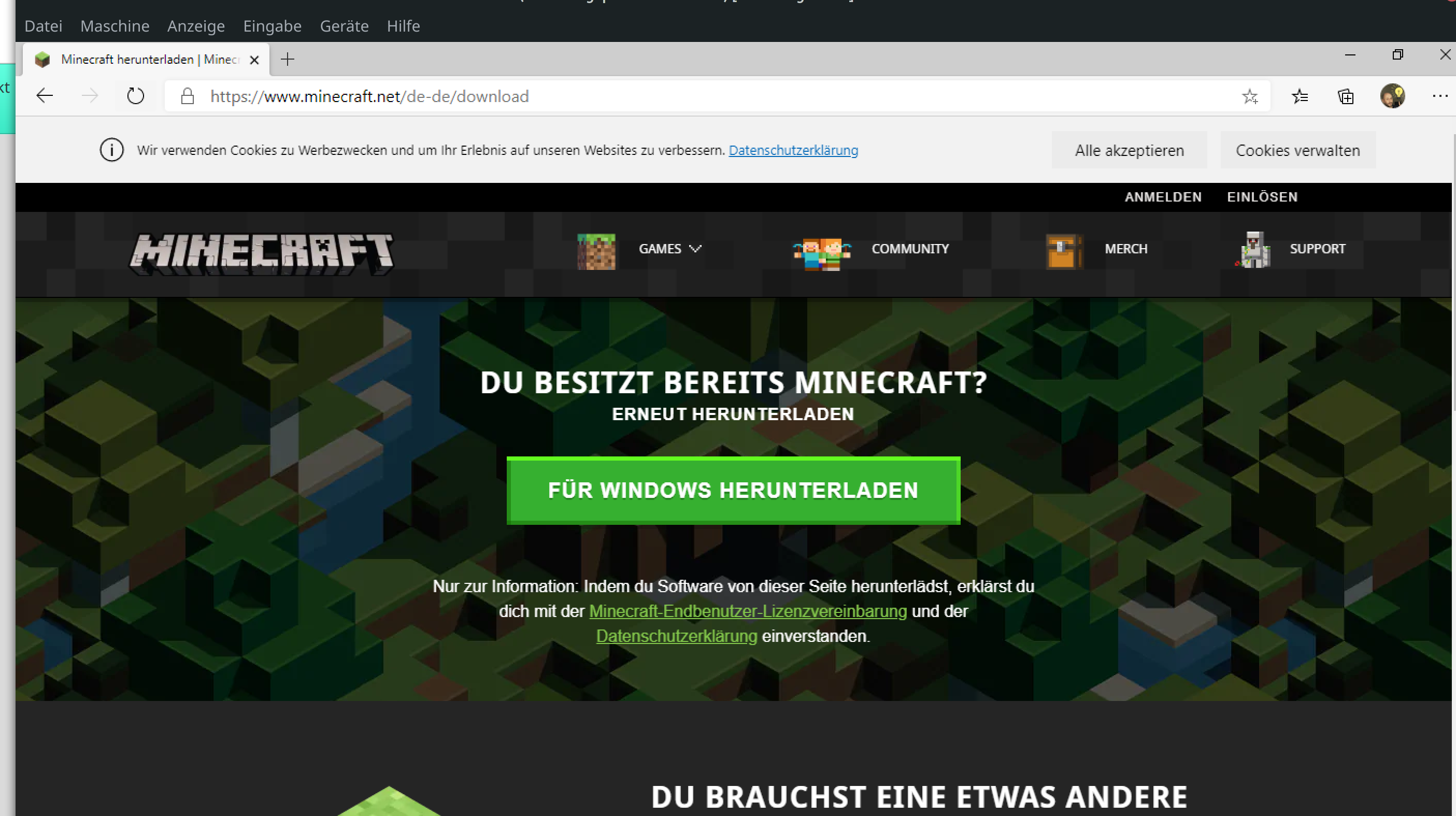The height and width of the screenshot is (816, 1456).
Task: Add page to favorites with star icon
Action: 1250,97
